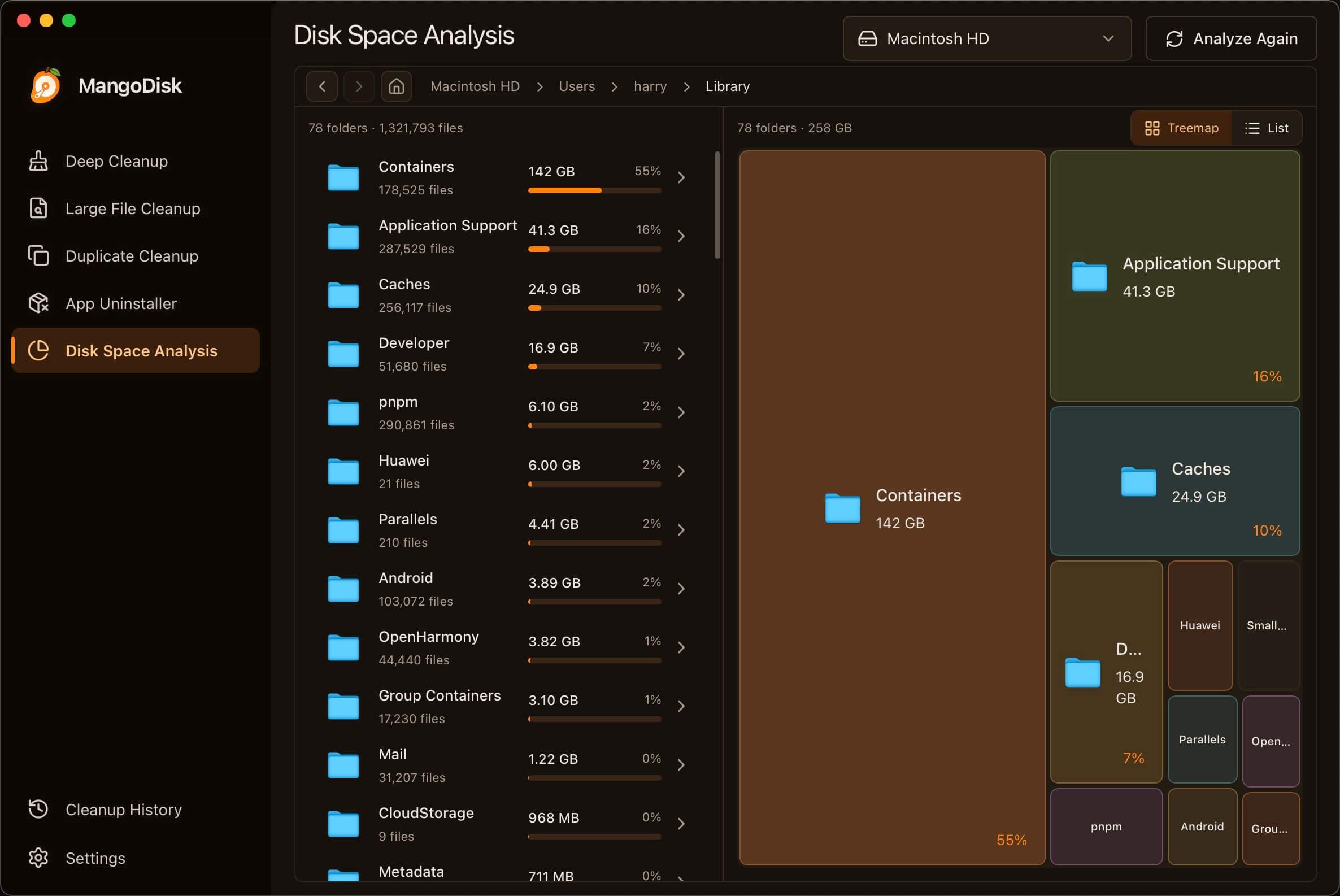Screen dimensions: 1340x896
Task: Click the Application Support folder icon in list
Action: click(x=343, y=237)
